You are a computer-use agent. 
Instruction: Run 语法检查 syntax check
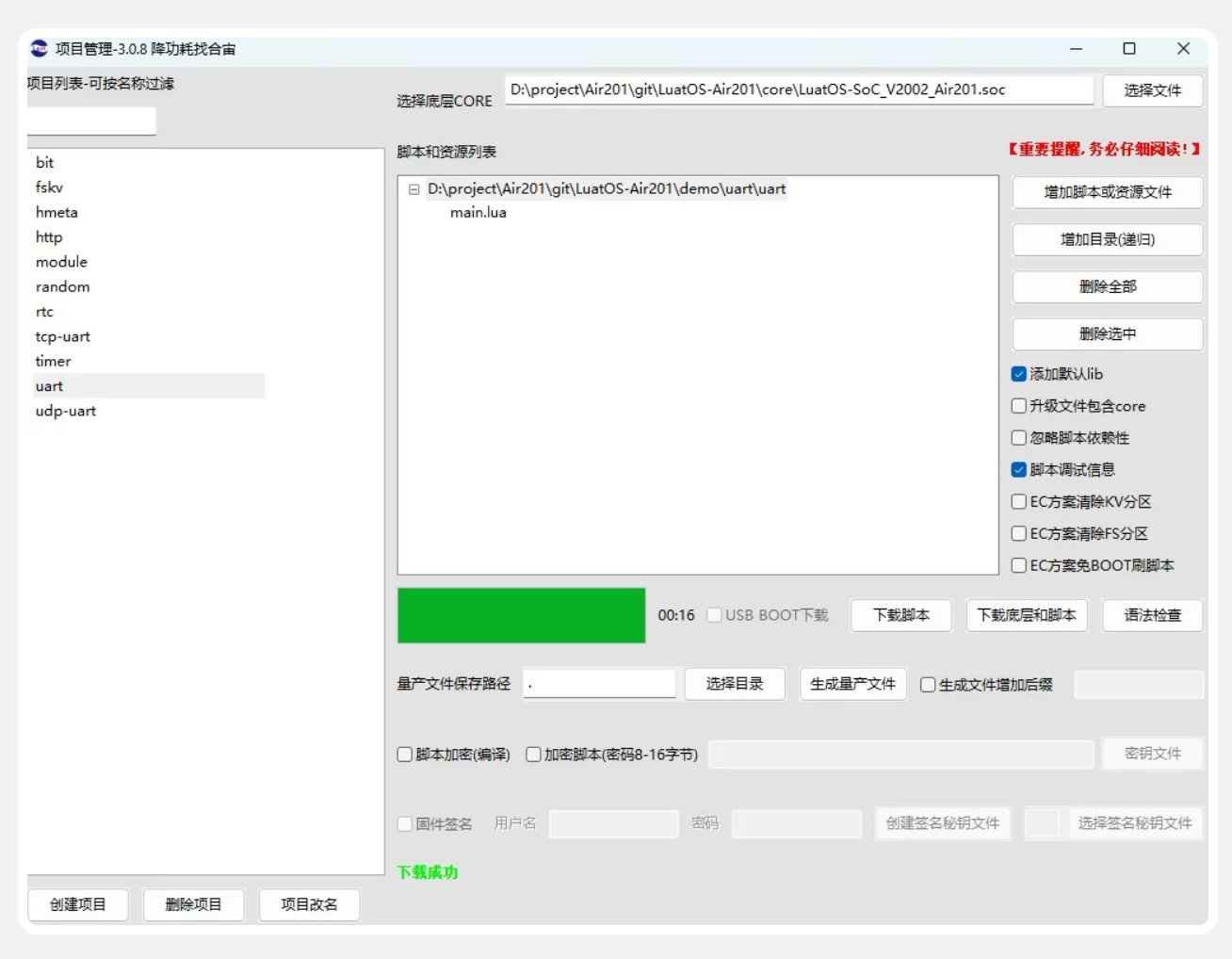tap(1152, 615)
